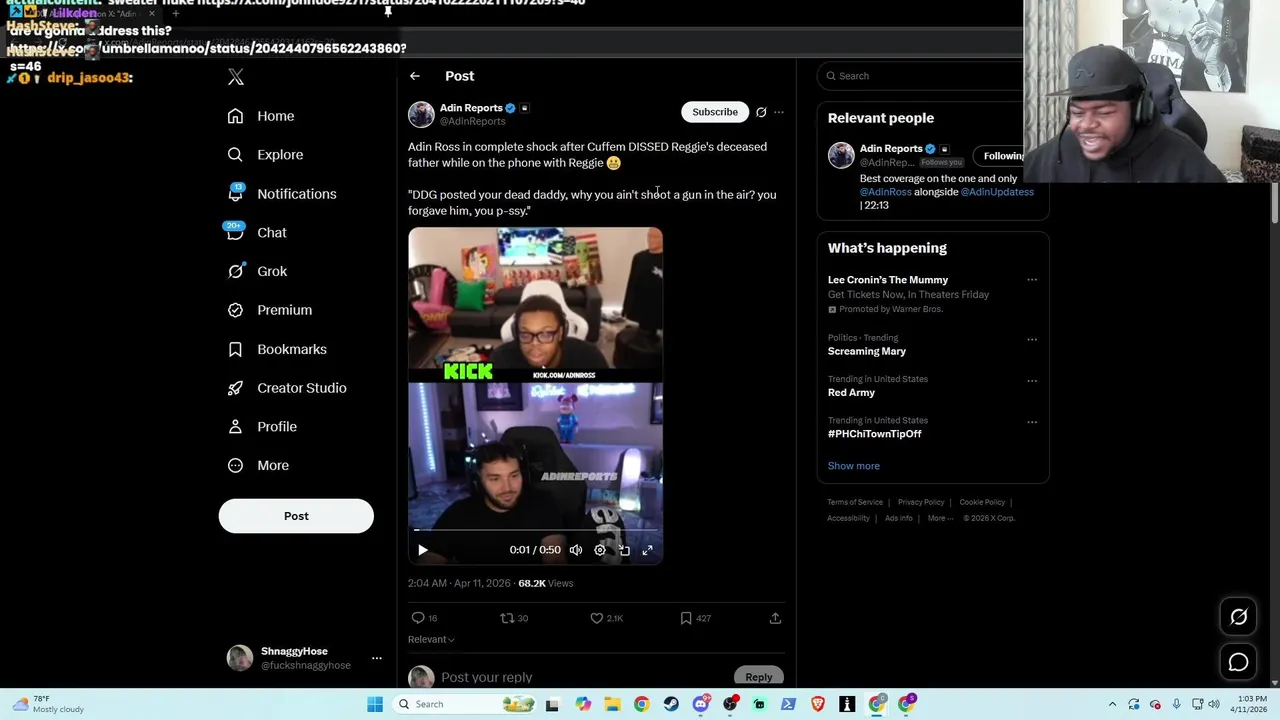
Task: Open options for Red Army trend
Action: point(1032,380)
